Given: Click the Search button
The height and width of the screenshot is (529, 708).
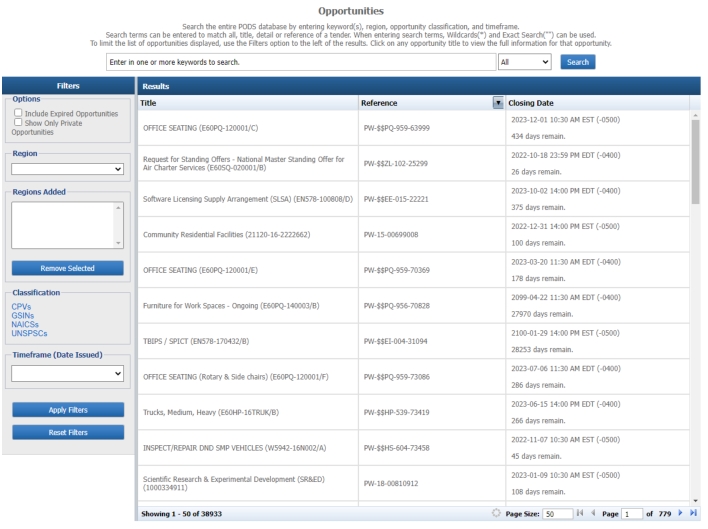Looking at the screenshot, I should point(578,62).
